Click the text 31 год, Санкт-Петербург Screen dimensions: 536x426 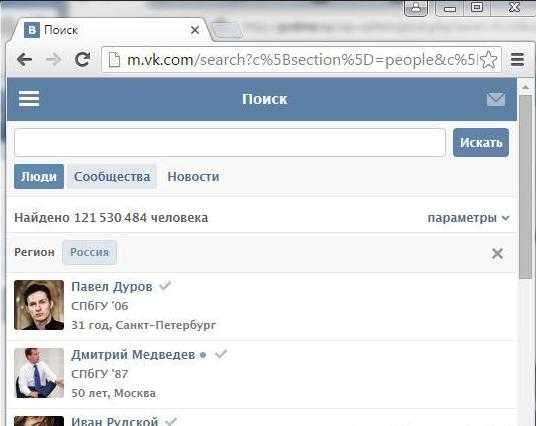pyautogui.click(x=143, y=325)
